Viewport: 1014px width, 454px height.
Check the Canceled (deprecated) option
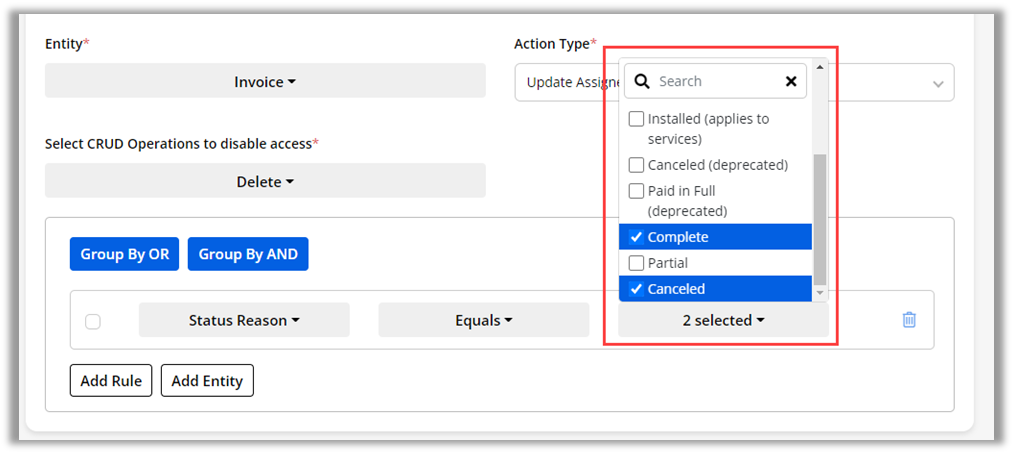(x=636, y=165)
